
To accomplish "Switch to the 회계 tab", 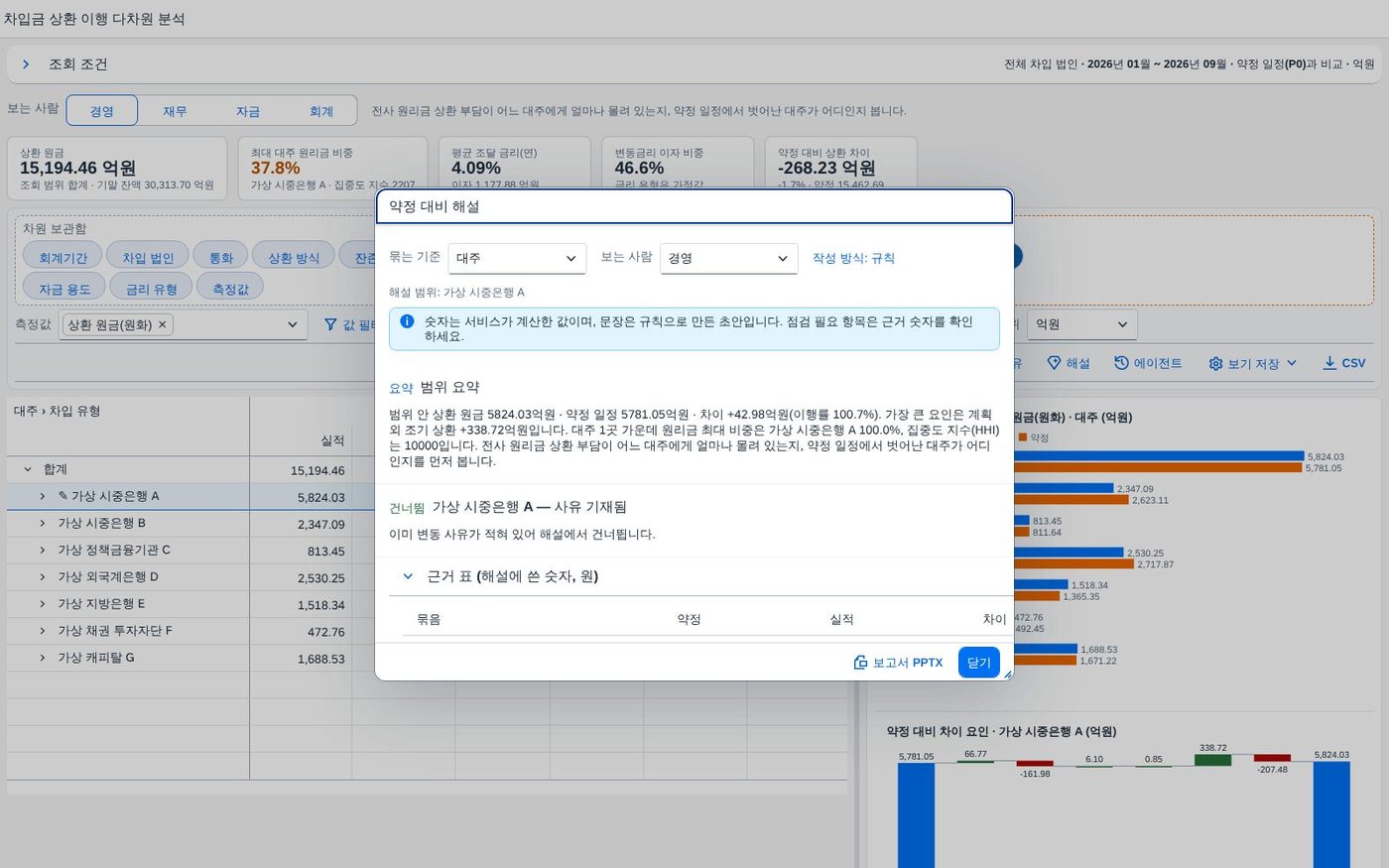I will (321, 111).
